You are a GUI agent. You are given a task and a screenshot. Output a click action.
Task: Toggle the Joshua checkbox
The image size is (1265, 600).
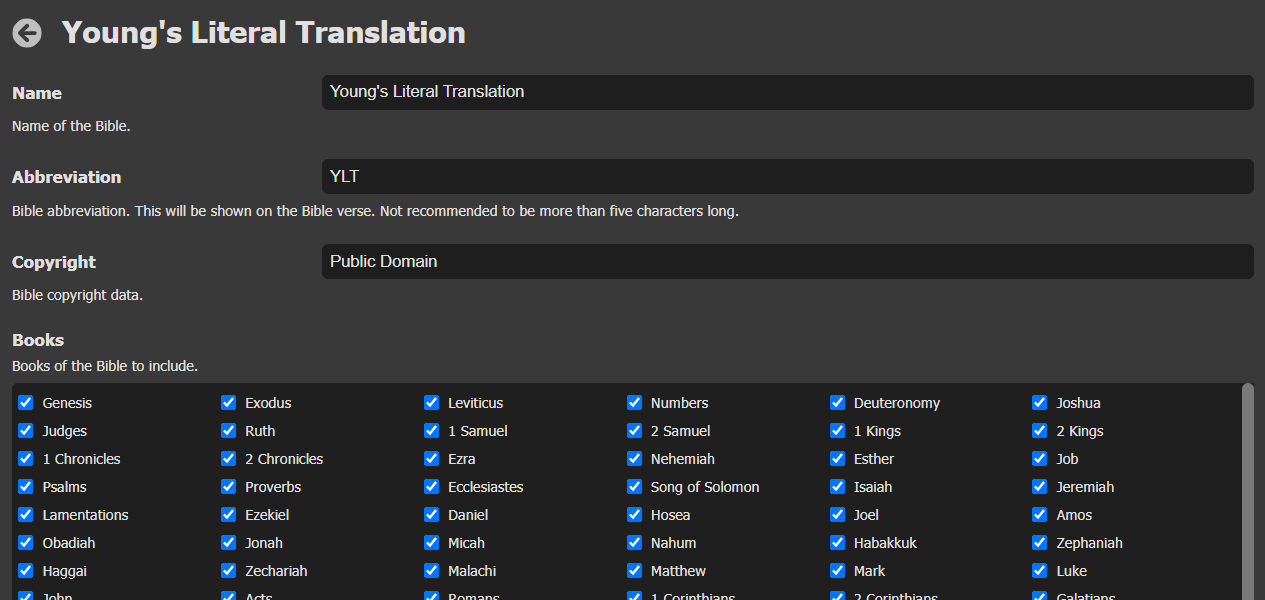[1040, 403]
